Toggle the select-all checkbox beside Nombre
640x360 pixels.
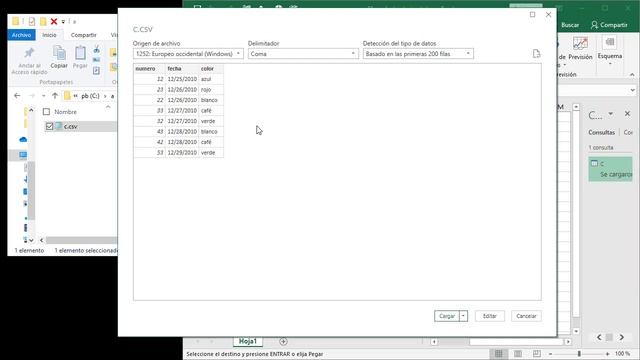[47, 111]
